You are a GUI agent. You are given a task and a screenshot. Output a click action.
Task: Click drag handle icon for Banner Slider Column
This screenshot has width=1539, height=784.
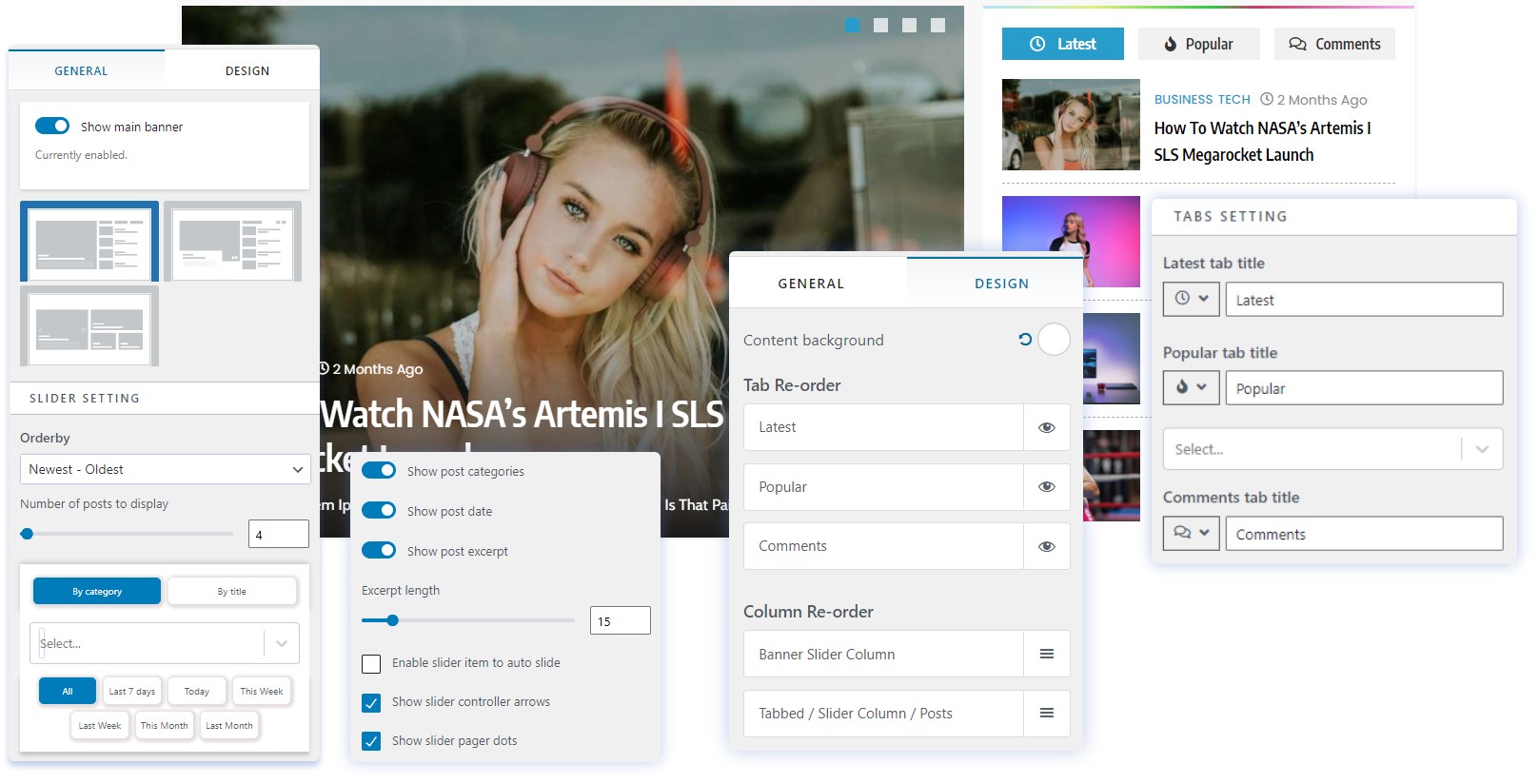(1046, 655)
